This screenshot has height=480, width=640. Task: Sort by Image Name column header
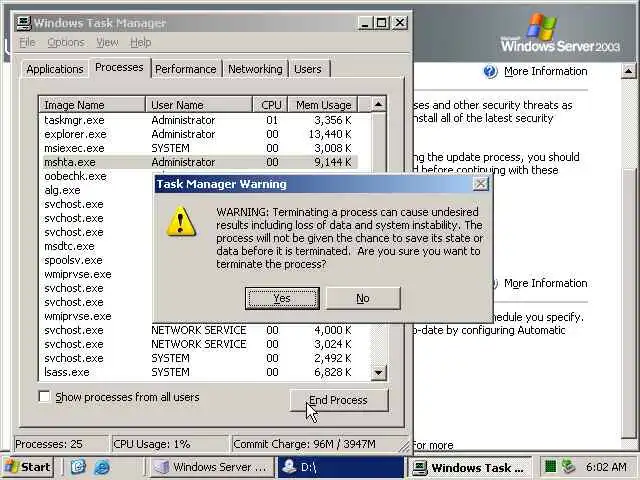pos(92,105)
